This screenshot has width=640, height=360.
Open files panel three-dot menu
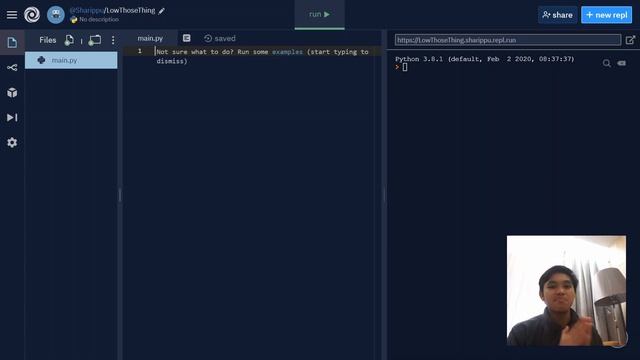coord(113,40)
